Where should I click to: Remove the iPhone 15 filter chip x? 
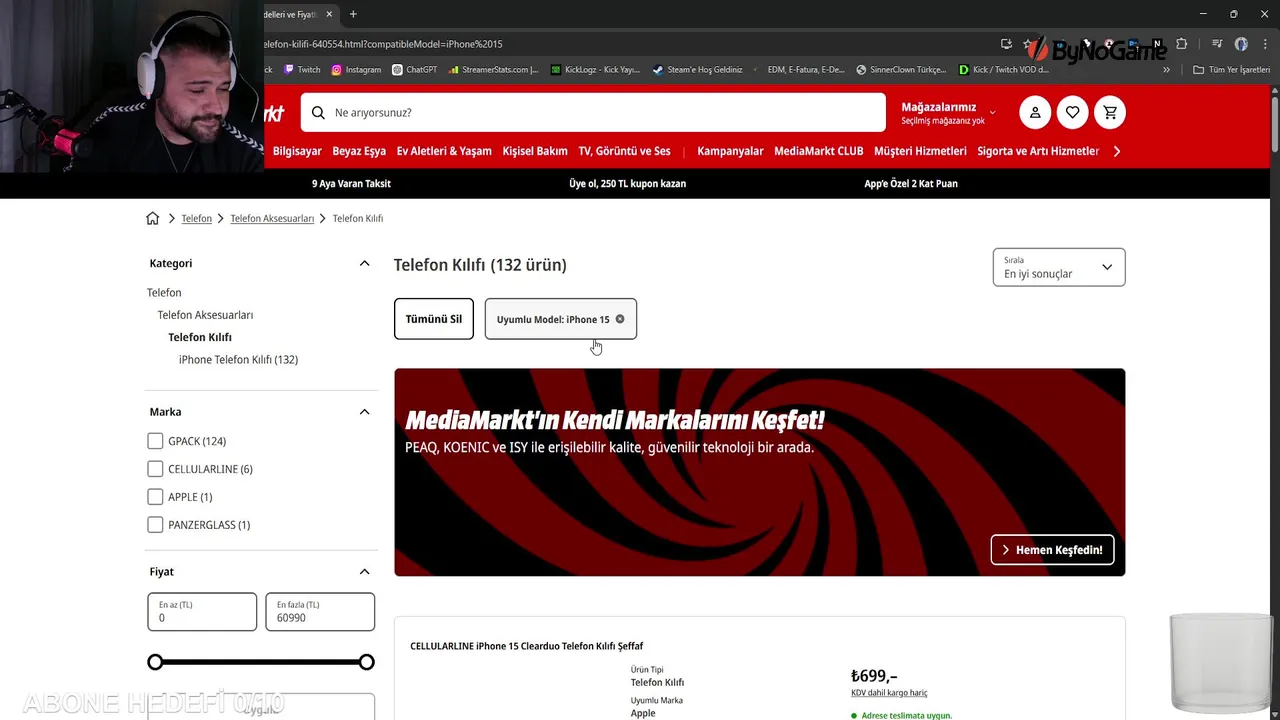(620, 319)
